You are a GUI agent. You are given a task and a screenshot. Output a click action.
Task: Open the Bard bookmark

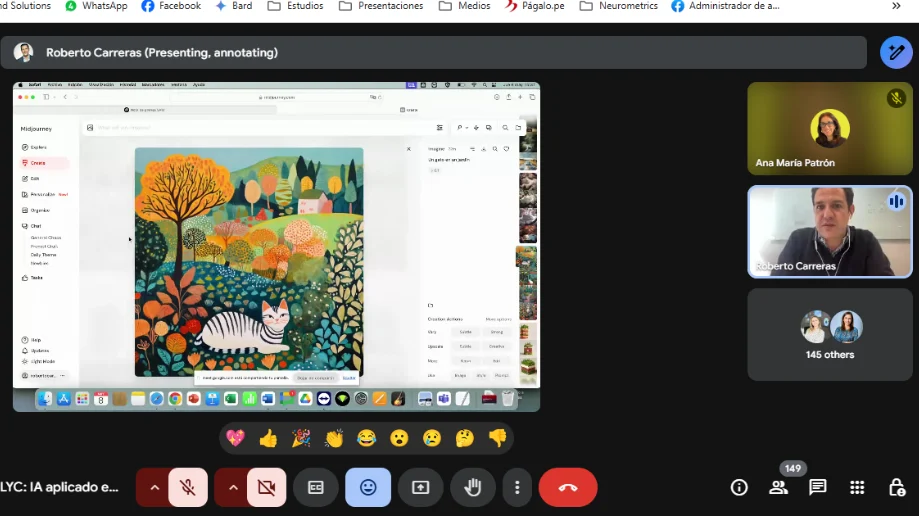(x=234, y=6)
